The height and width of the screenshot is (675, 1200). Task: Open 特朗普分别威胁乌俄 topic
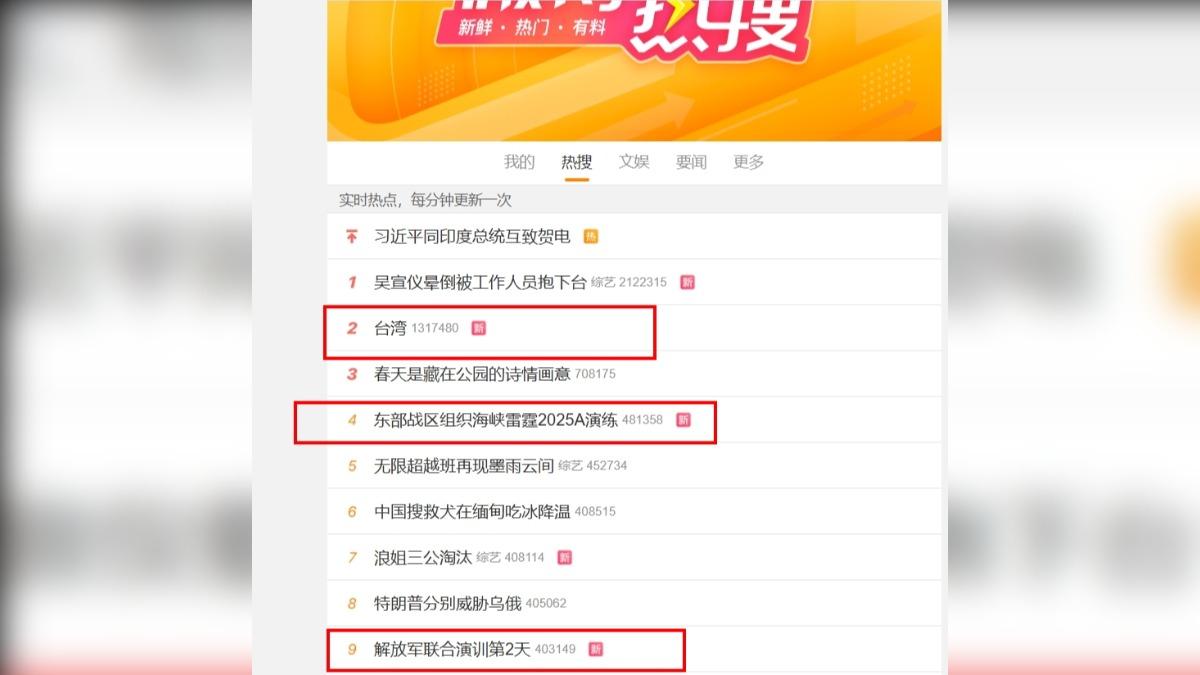coord(447,604)
